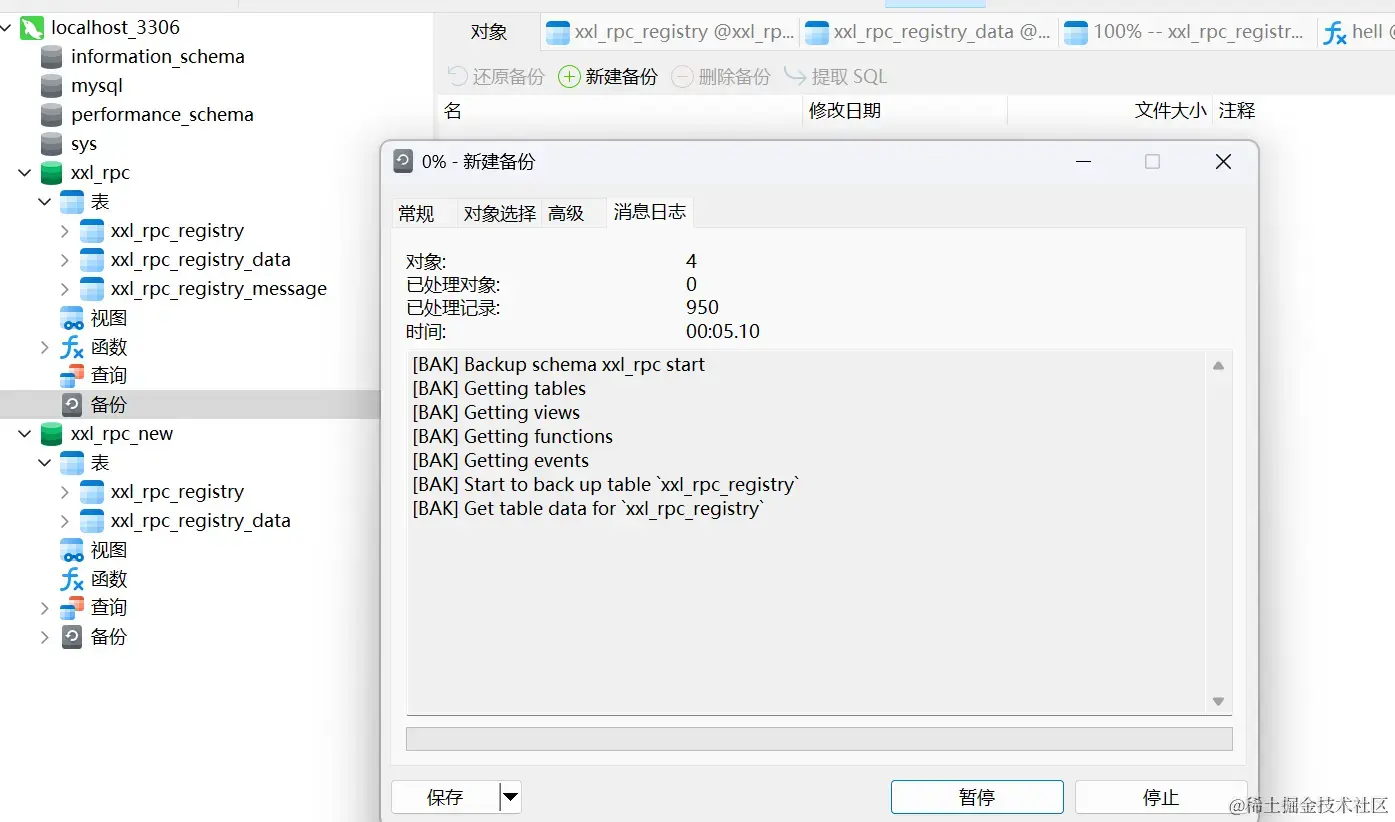
Task: Click the 函数 fx icon under xxl_rpc_new
Action: [72, 579]
